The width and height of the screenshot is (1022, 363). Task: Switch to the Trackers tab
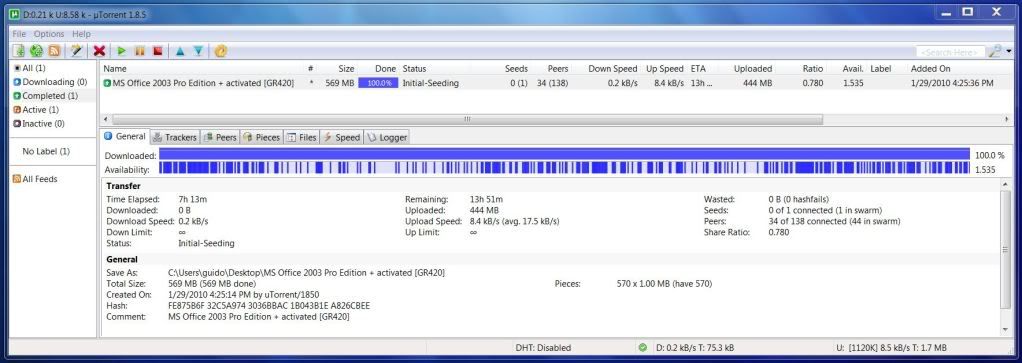point(174,138)
